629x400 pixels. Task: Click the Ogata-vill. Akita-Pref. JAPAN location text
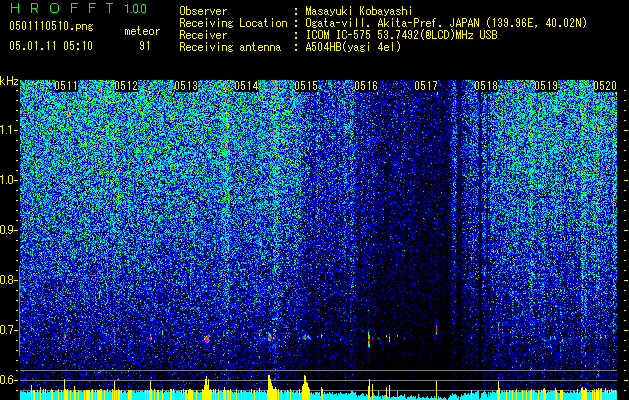coord(446,23)
